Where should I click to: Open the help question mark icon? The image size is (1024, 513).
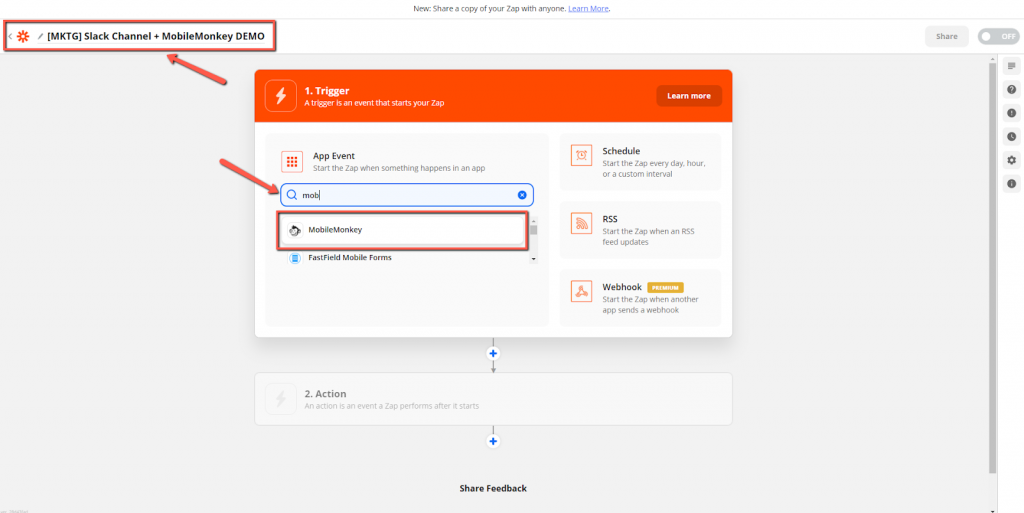pyautogui.click(x=1011, y=89)
